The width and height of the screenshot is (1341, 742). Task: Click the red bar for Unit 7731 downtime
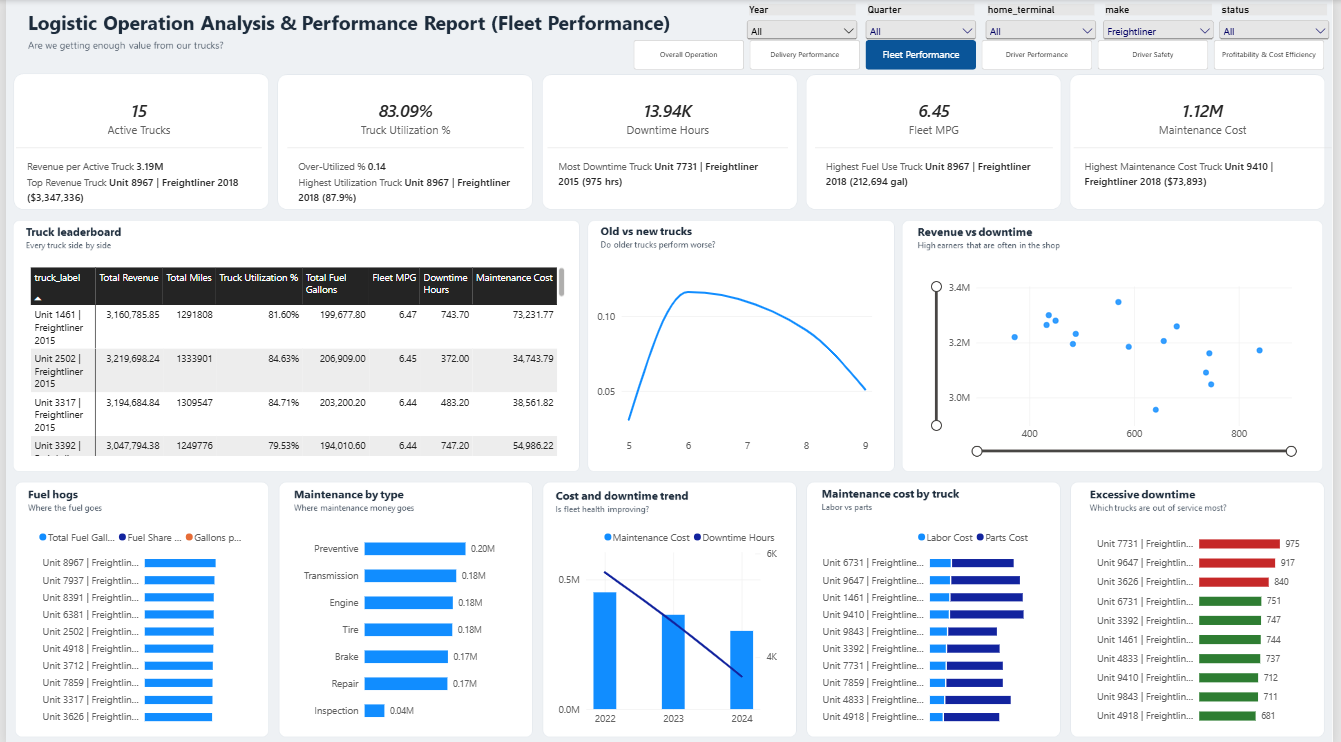point(1239,544)
